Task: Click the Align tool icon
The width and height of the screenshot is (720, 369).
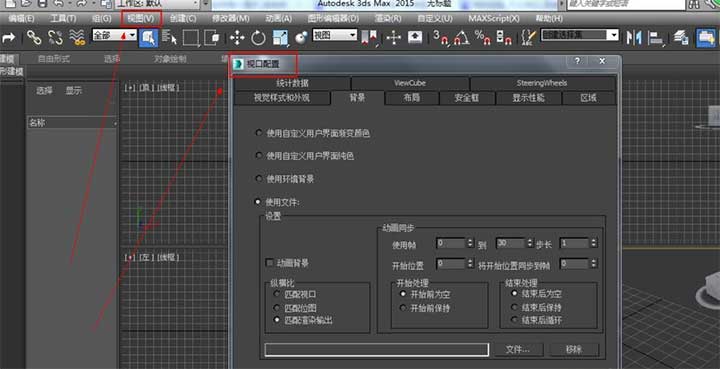Action: click(x=657, y=38)
